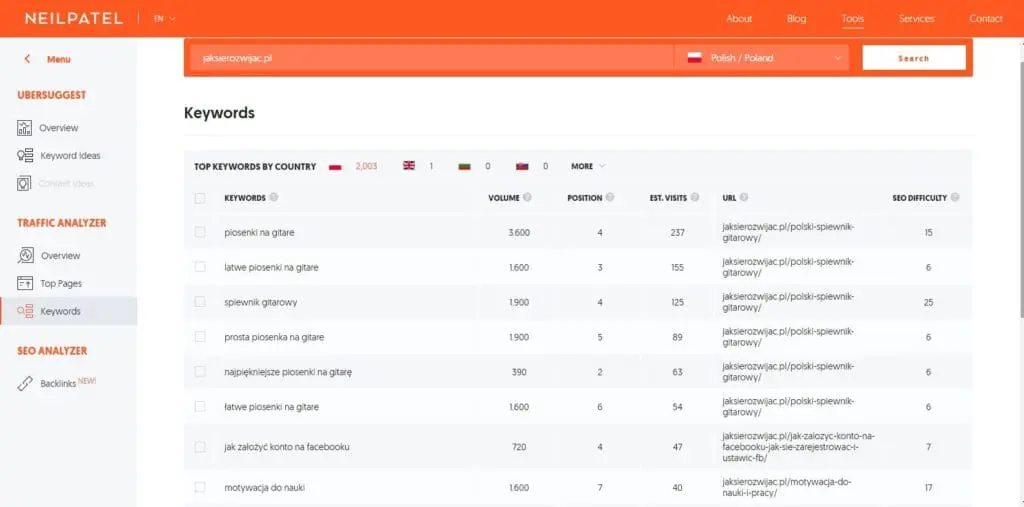The image size is (1024, 507).
Task: Click keyword 'prosta piosenka na gitare'
Action: click(274, 337)
